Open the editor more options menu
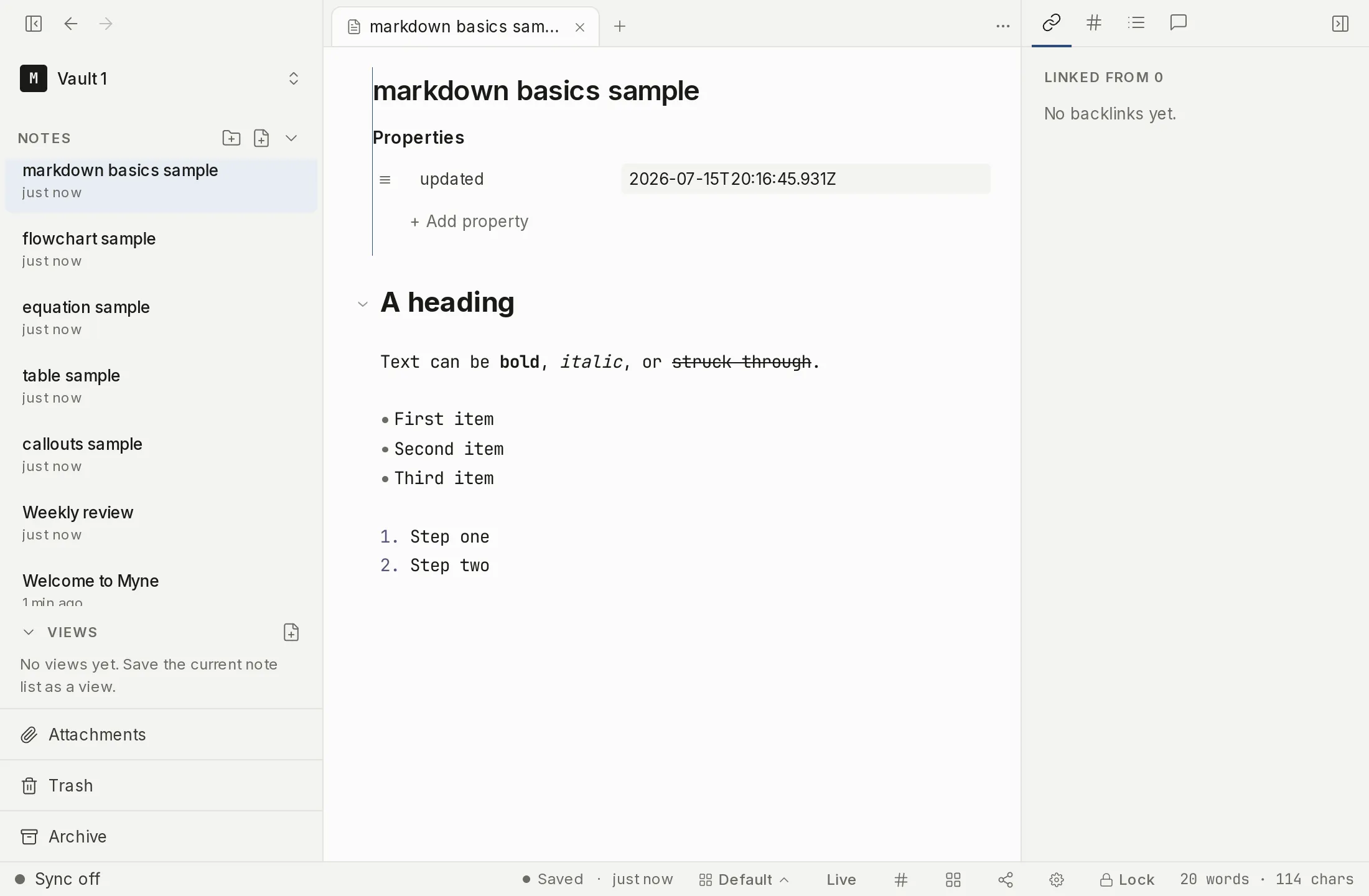1369x896 pixels. pyautogui.click(x=1003, y=26)
